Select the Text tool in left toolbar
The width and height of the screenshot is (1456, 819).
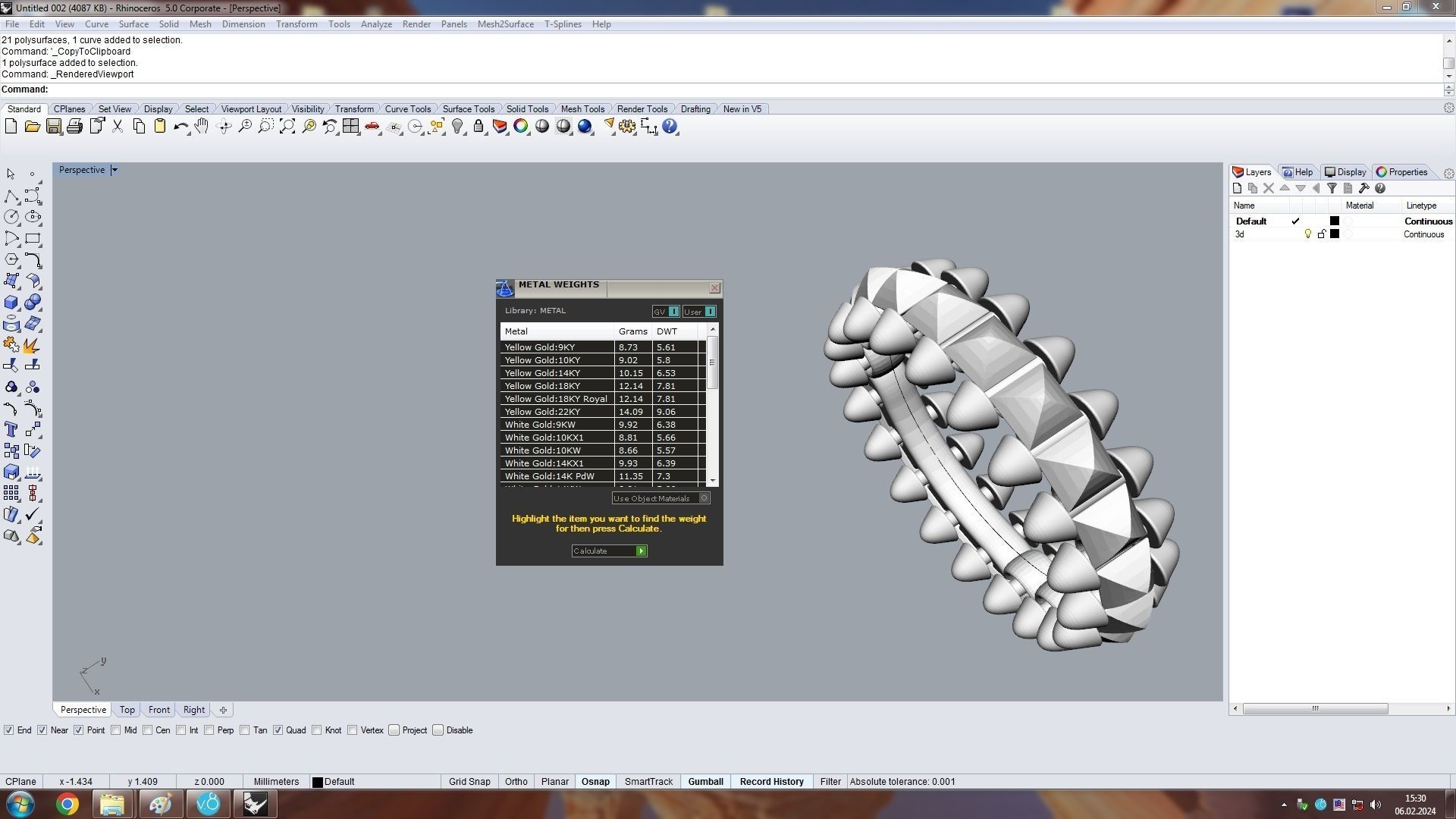[11, 430]
